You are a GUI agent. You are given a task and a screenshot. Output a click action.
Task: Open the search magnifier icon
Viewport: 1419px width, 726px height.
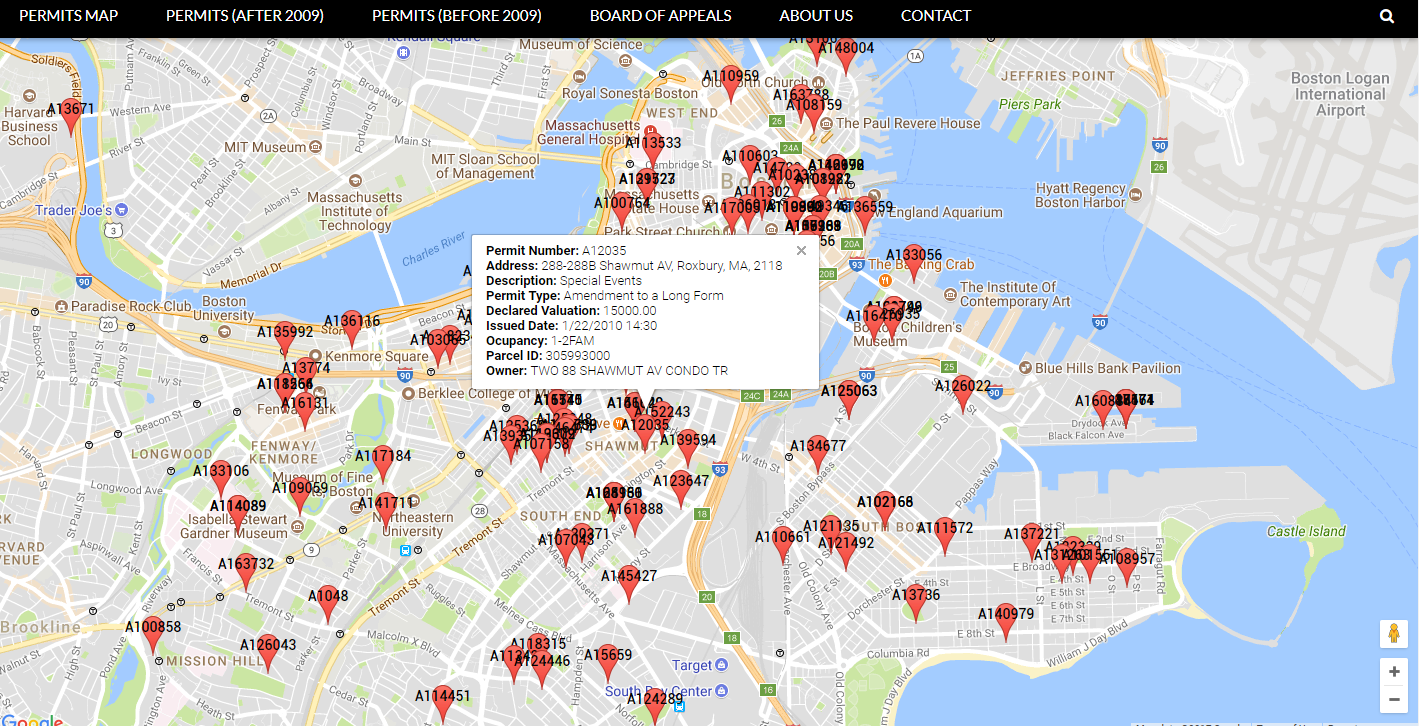(x=1387, y=16)
